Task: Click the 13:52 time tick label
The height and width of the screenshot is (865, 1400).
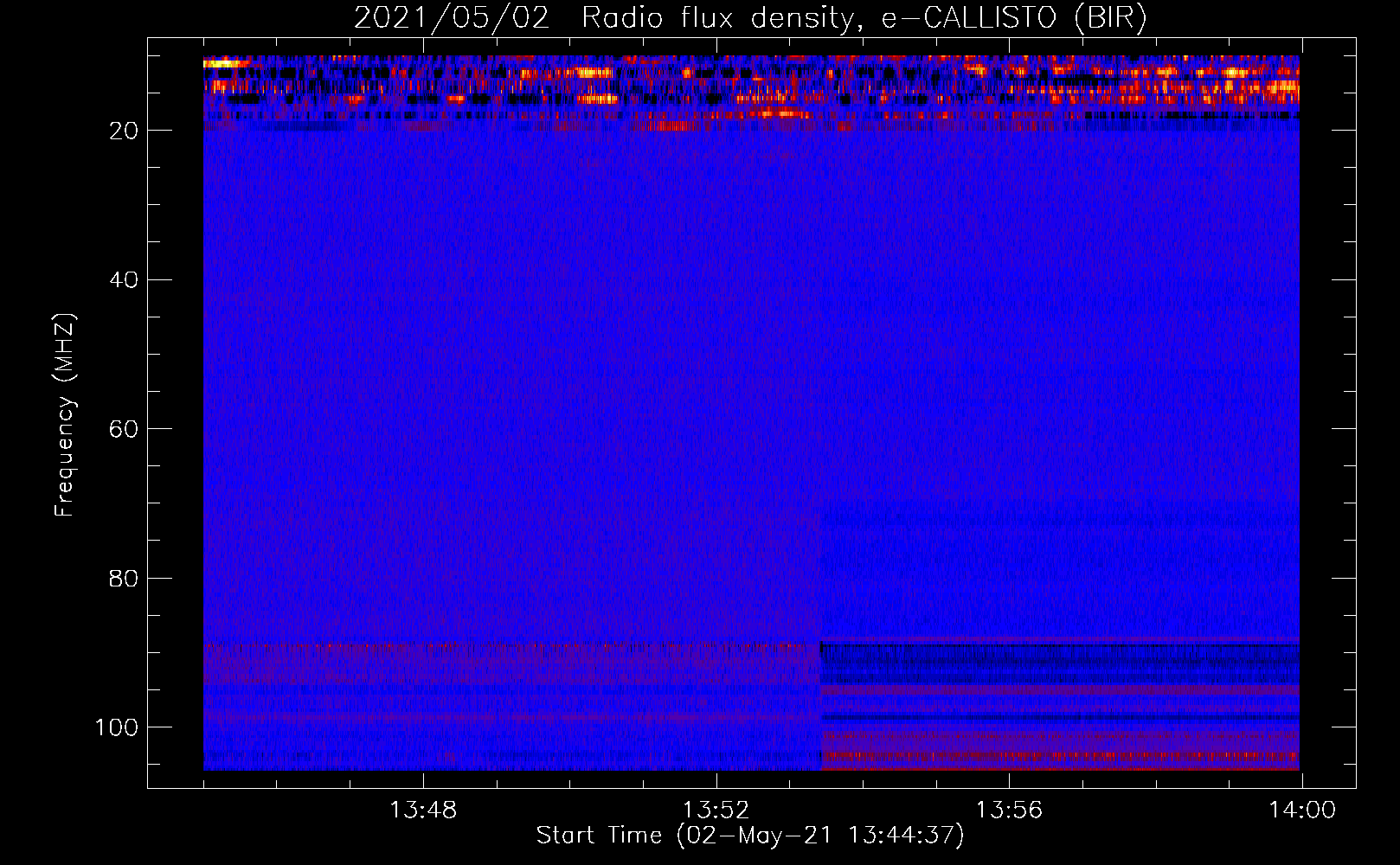Action: point(716,811)
